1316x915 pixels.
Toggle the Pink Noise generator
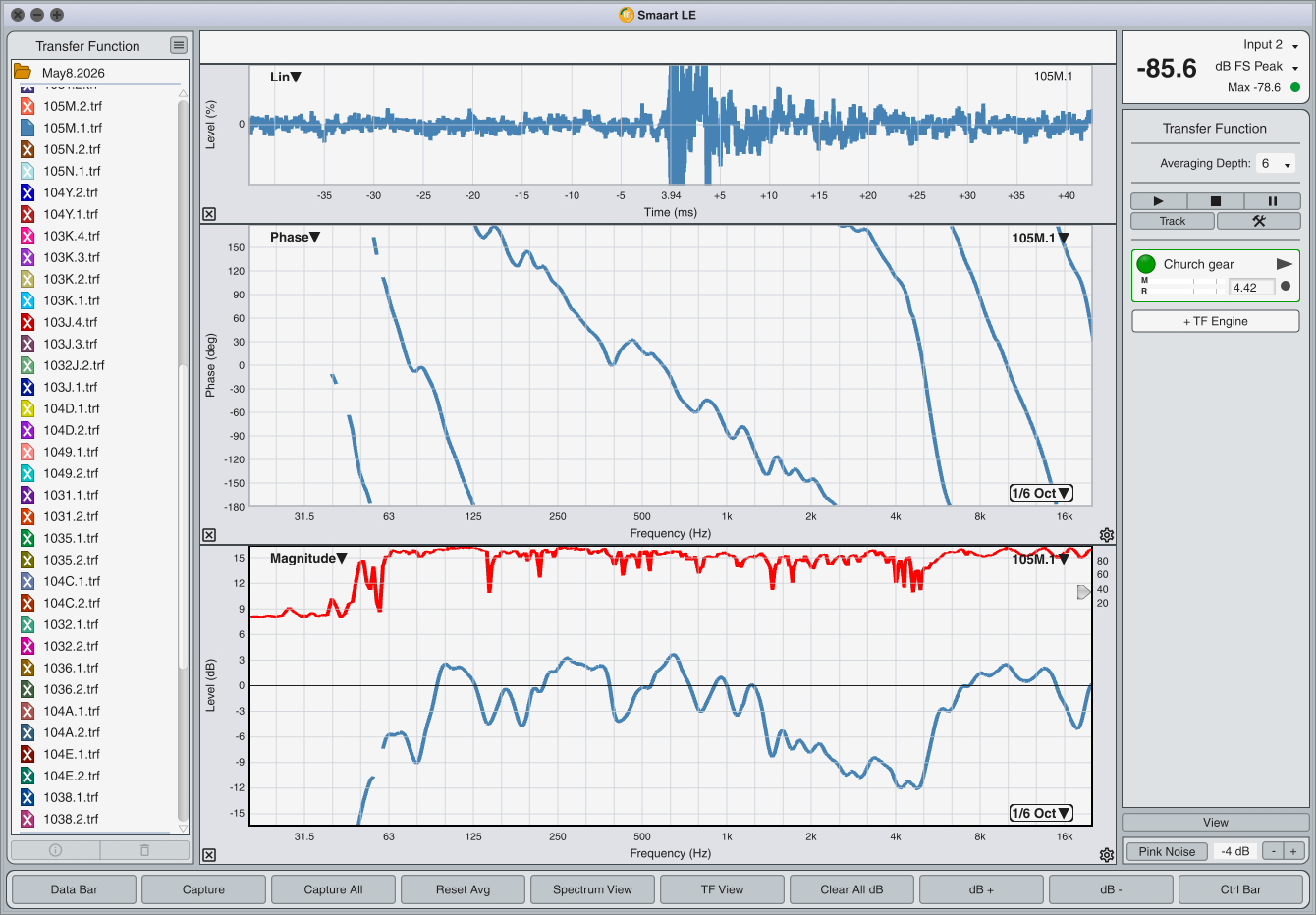point(1167,851)
